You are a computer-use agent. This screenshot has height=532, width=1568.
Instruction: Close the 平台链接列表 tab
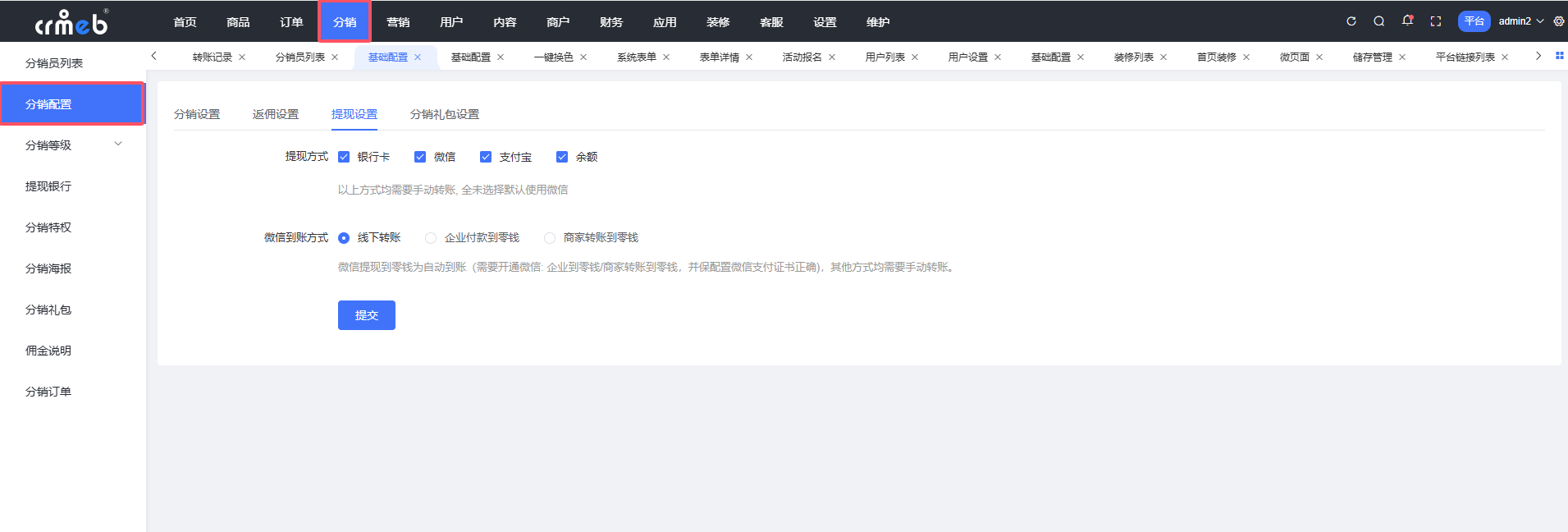point(1505,57)
